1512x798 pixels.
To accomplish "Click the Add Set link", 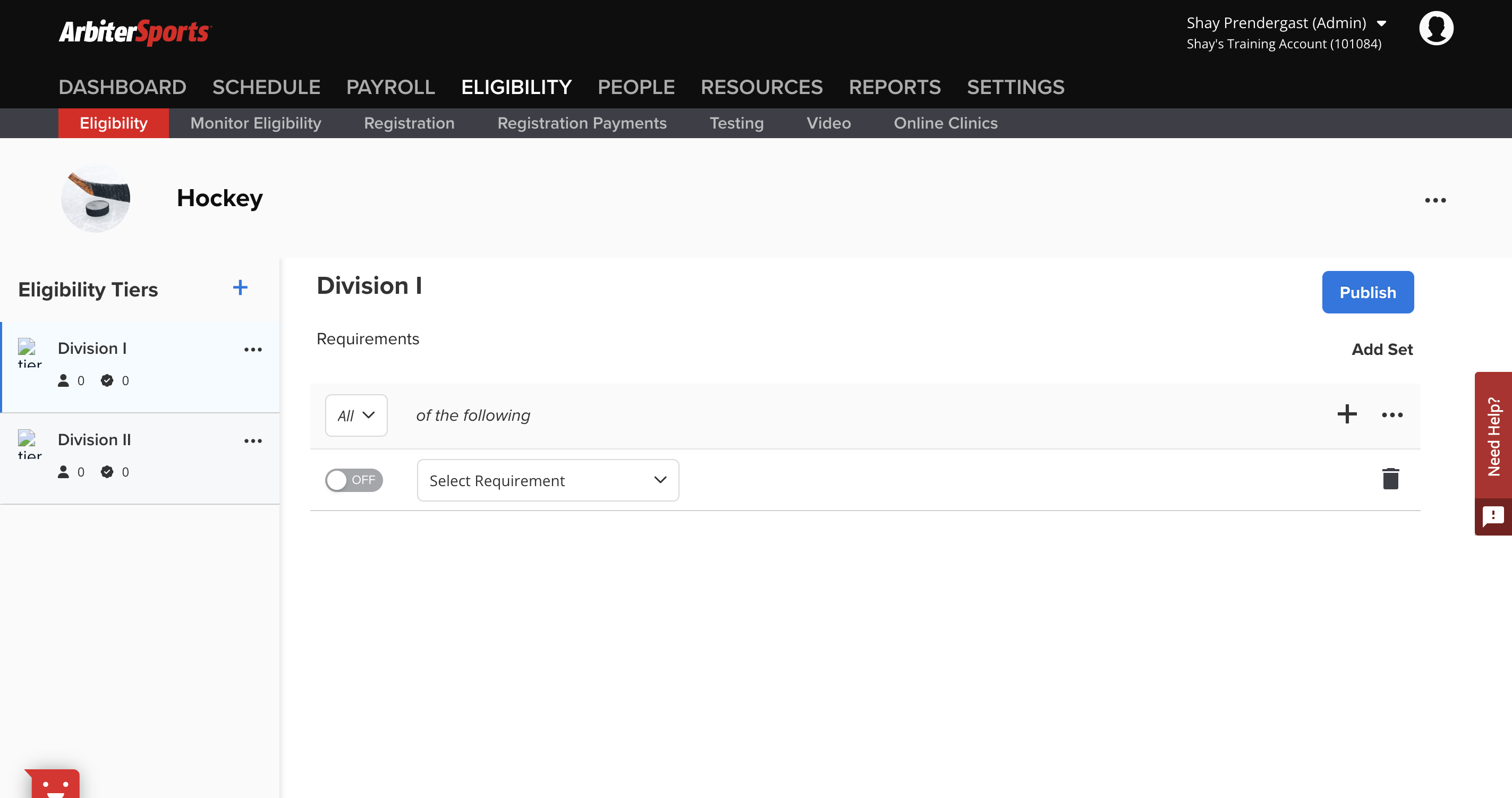I will (x=1382, y=350).
